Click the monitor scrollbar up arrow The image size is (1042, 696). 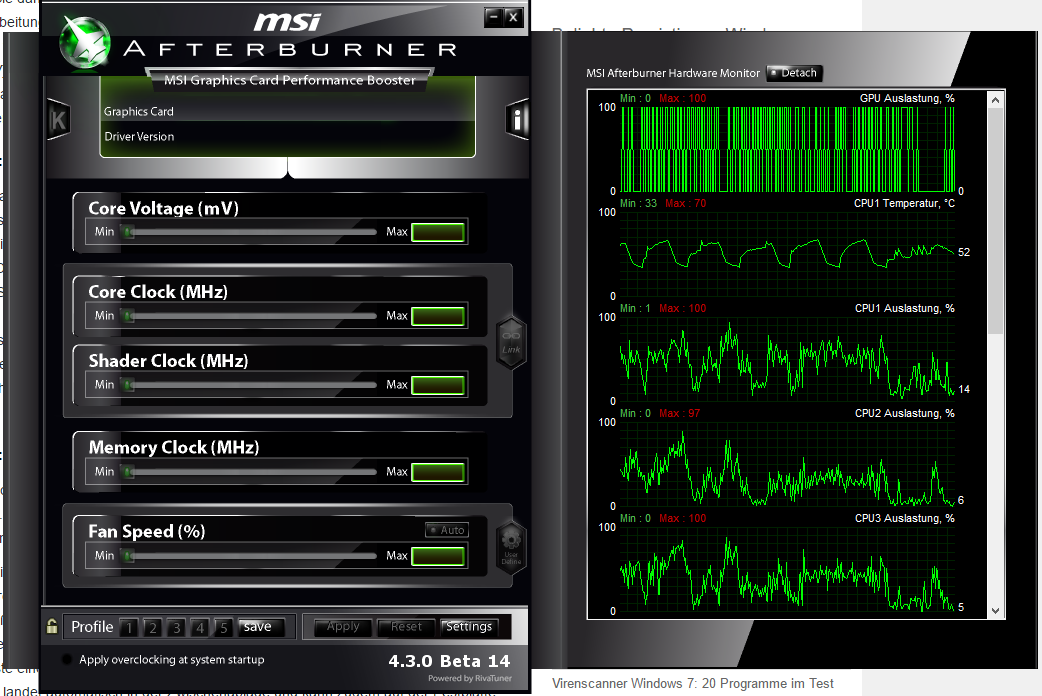(x=995, y=100)
